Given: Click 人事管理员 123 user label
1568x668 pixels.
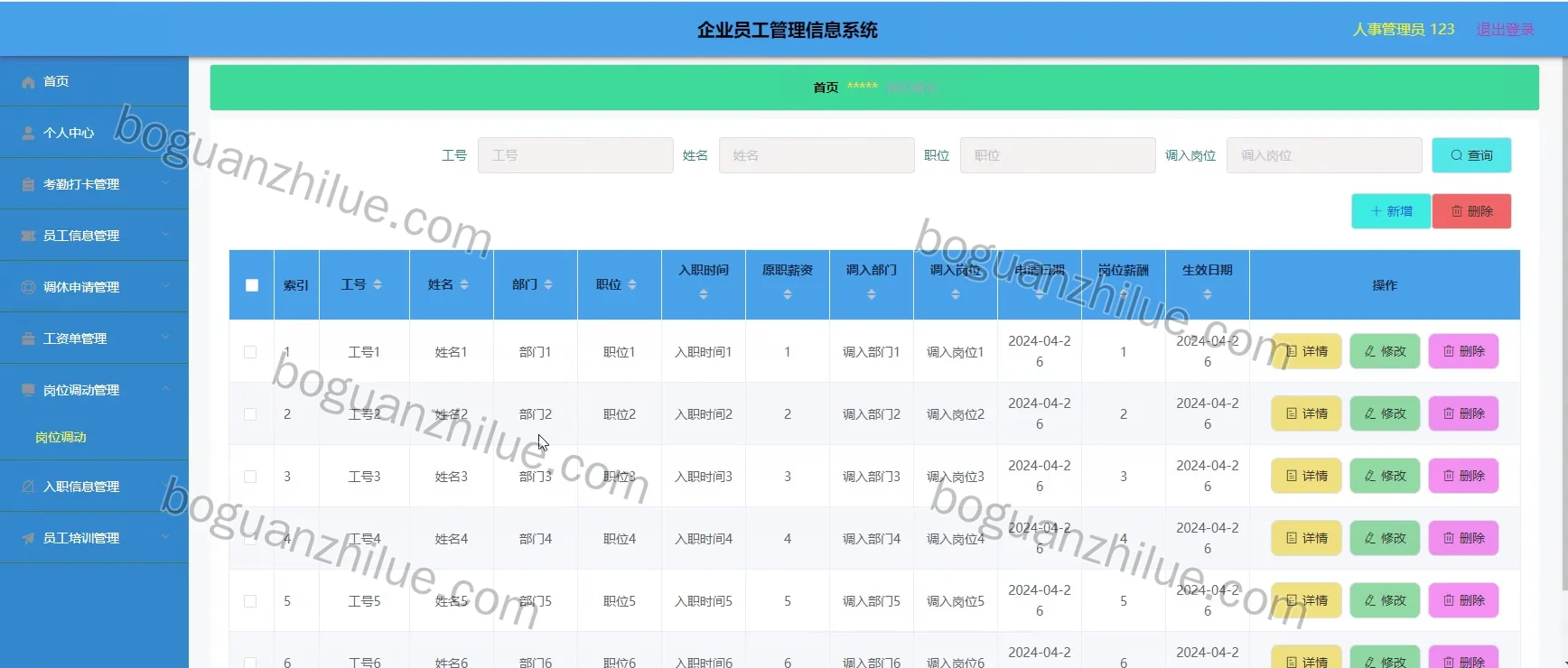Looking at the screenshot, I should (1404, 29).
